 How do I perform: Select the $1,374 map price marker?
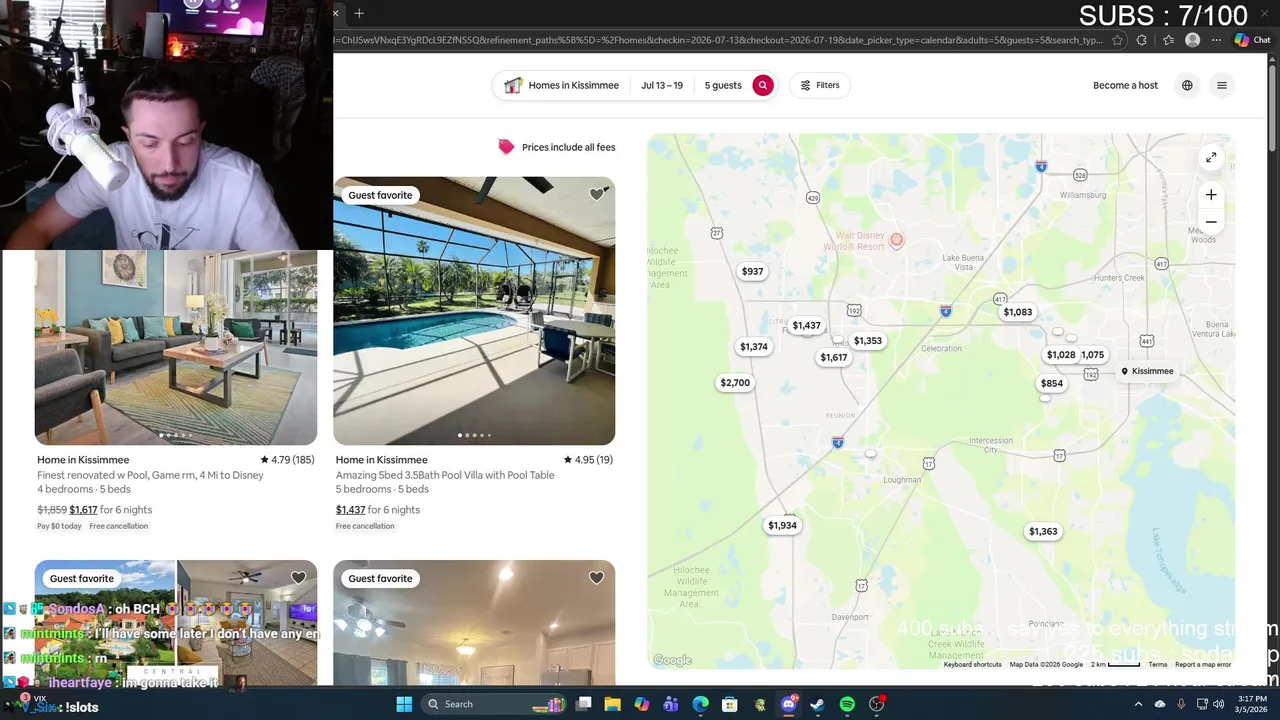coord(754,347)
